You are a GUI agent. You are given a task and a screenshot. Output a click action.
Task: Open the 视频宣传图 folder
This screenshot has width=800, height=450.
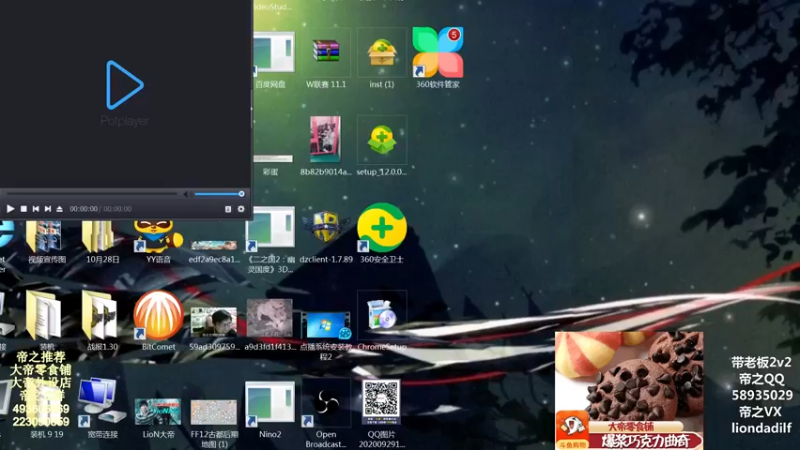pos(46,242)
